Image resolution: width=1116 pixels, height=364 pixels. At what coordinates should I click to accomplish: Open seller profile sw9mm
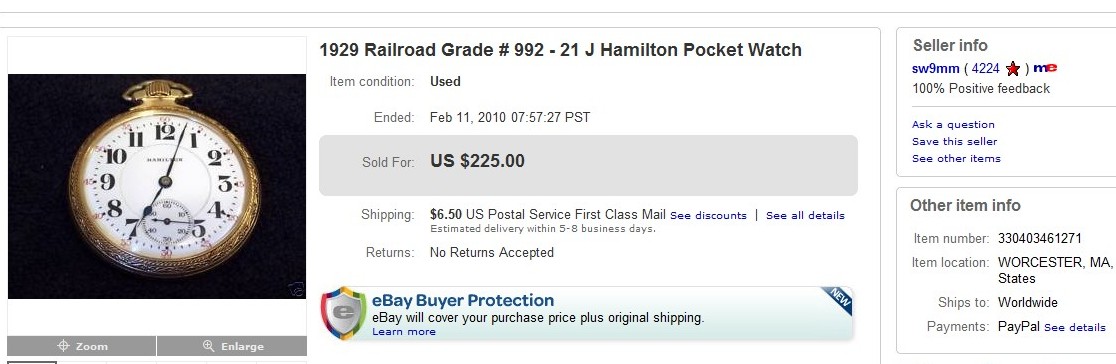tap(935, 69)
